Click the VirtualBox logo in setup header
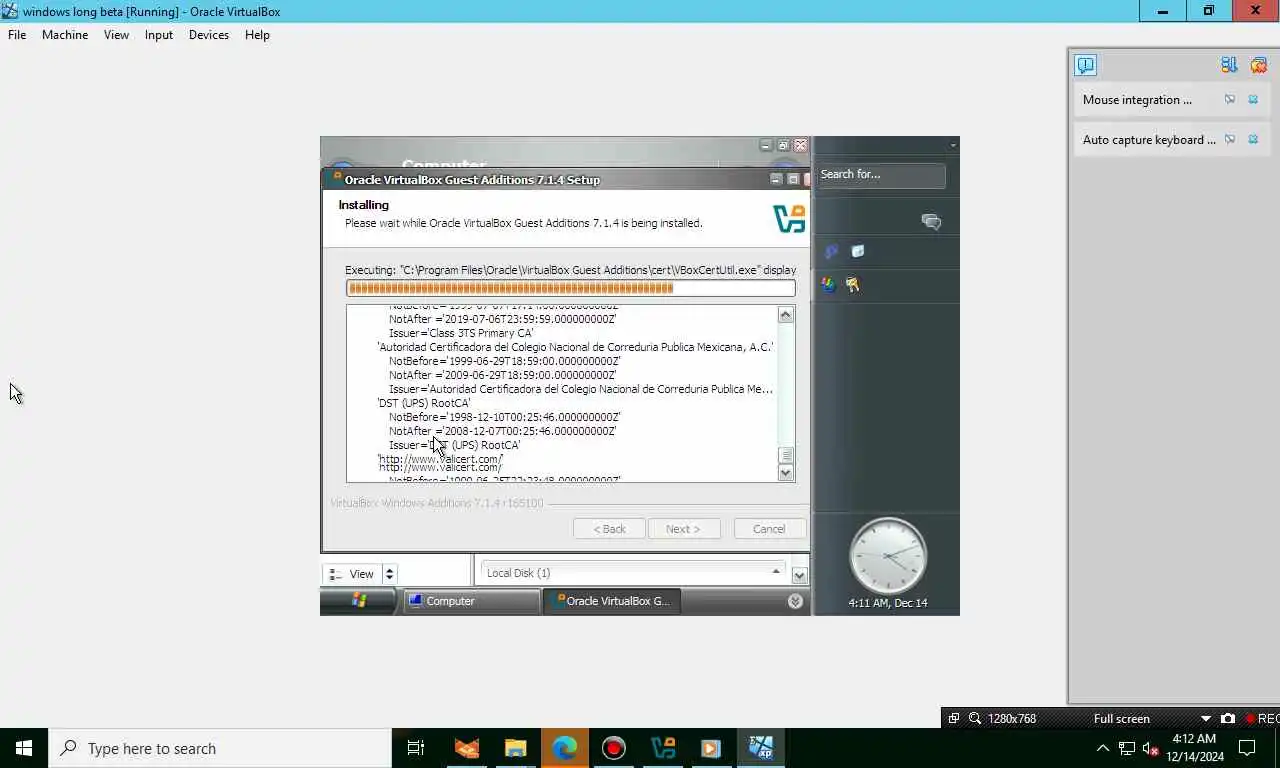Image resolution: width=1280 pixels, height=768 pixels. tap(789, 218)
